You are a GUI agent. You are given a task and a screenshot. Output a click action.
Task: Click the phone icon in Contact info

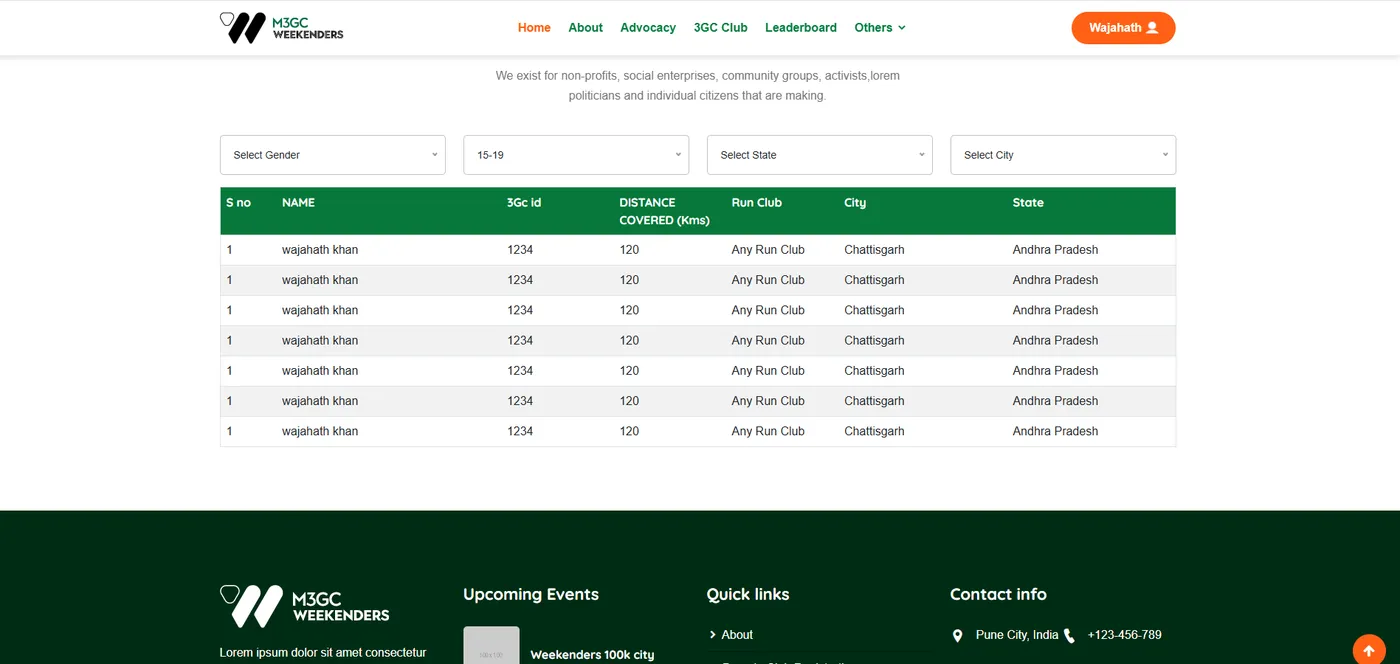coord(1069,636)
